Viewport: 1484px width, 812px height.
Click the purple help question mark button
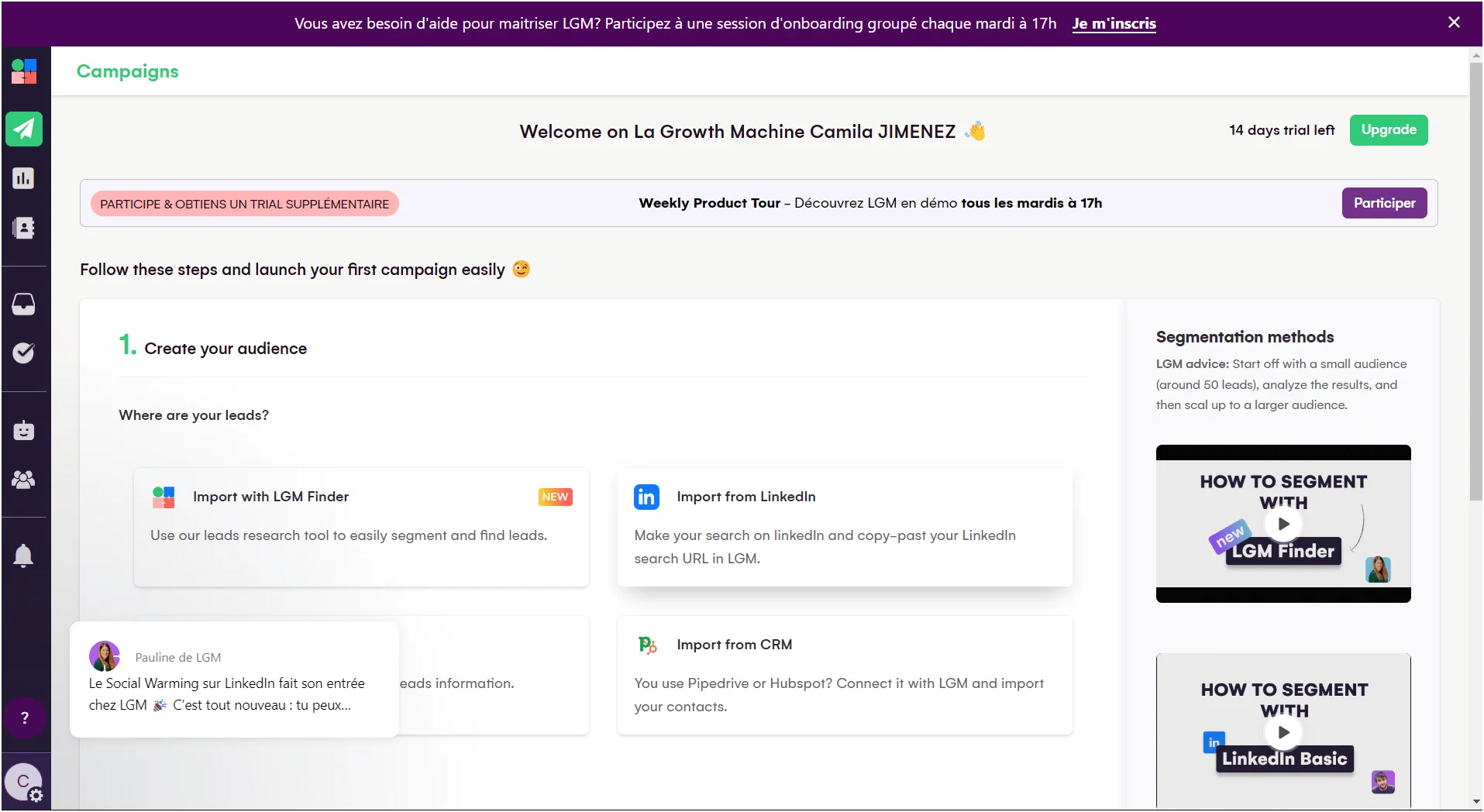[25, 717]
